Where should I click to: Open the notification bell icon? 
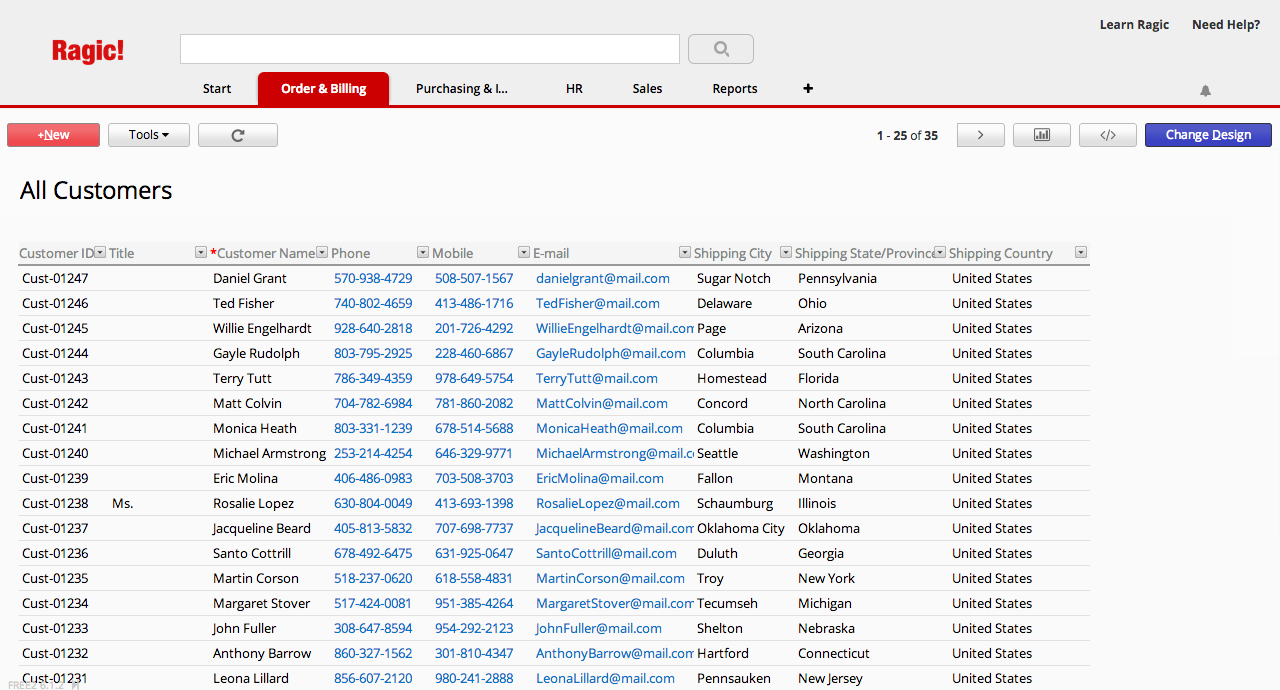[x=1205, y=91]
